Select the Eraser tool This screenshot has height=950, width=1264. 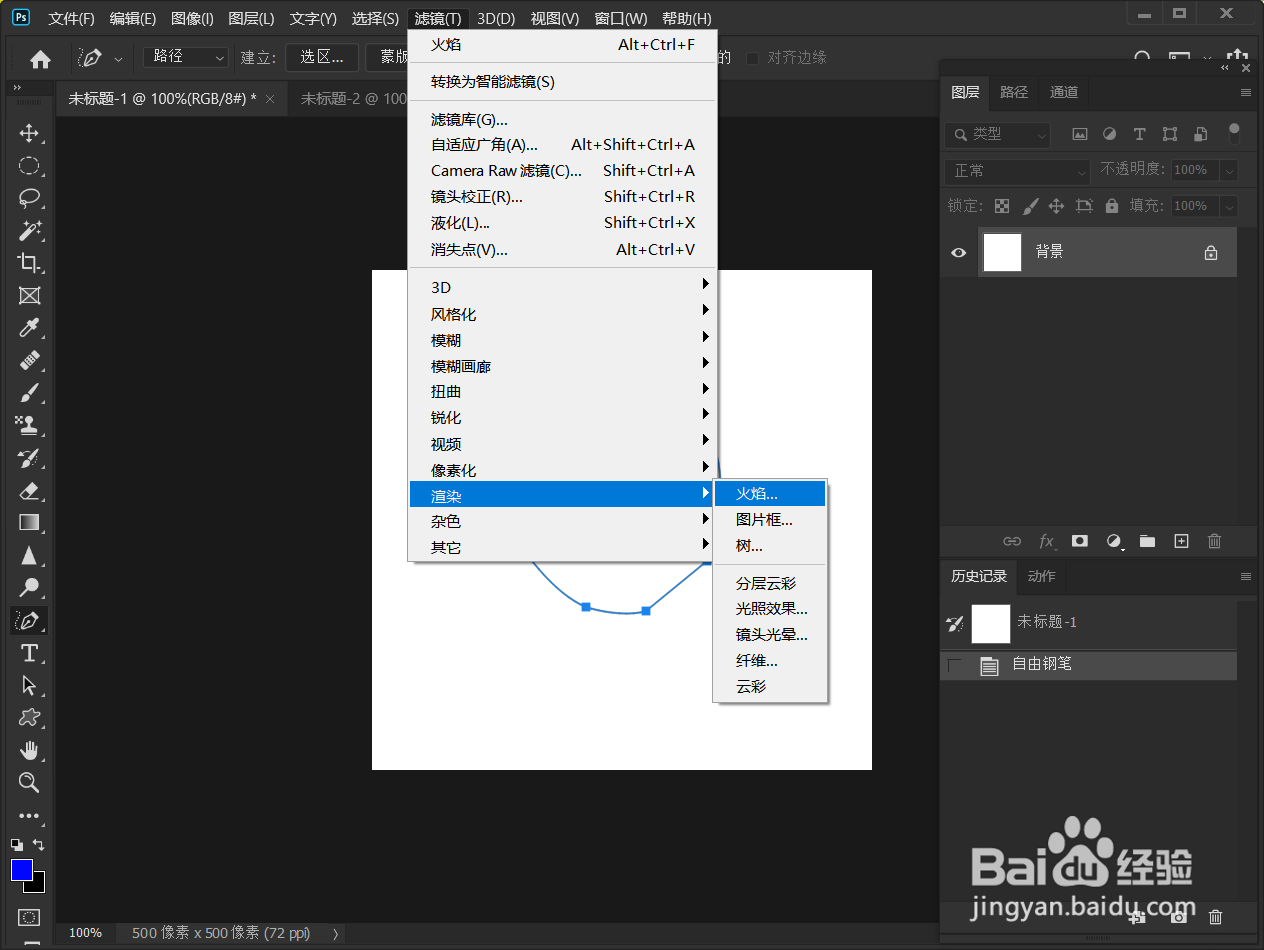[29, 490]
